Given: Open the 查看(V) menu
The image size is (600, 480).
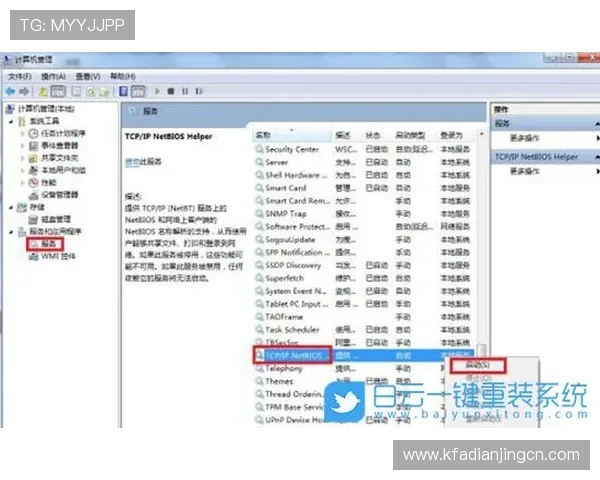Looking at the screenshot, I should (x=88, y=77).
